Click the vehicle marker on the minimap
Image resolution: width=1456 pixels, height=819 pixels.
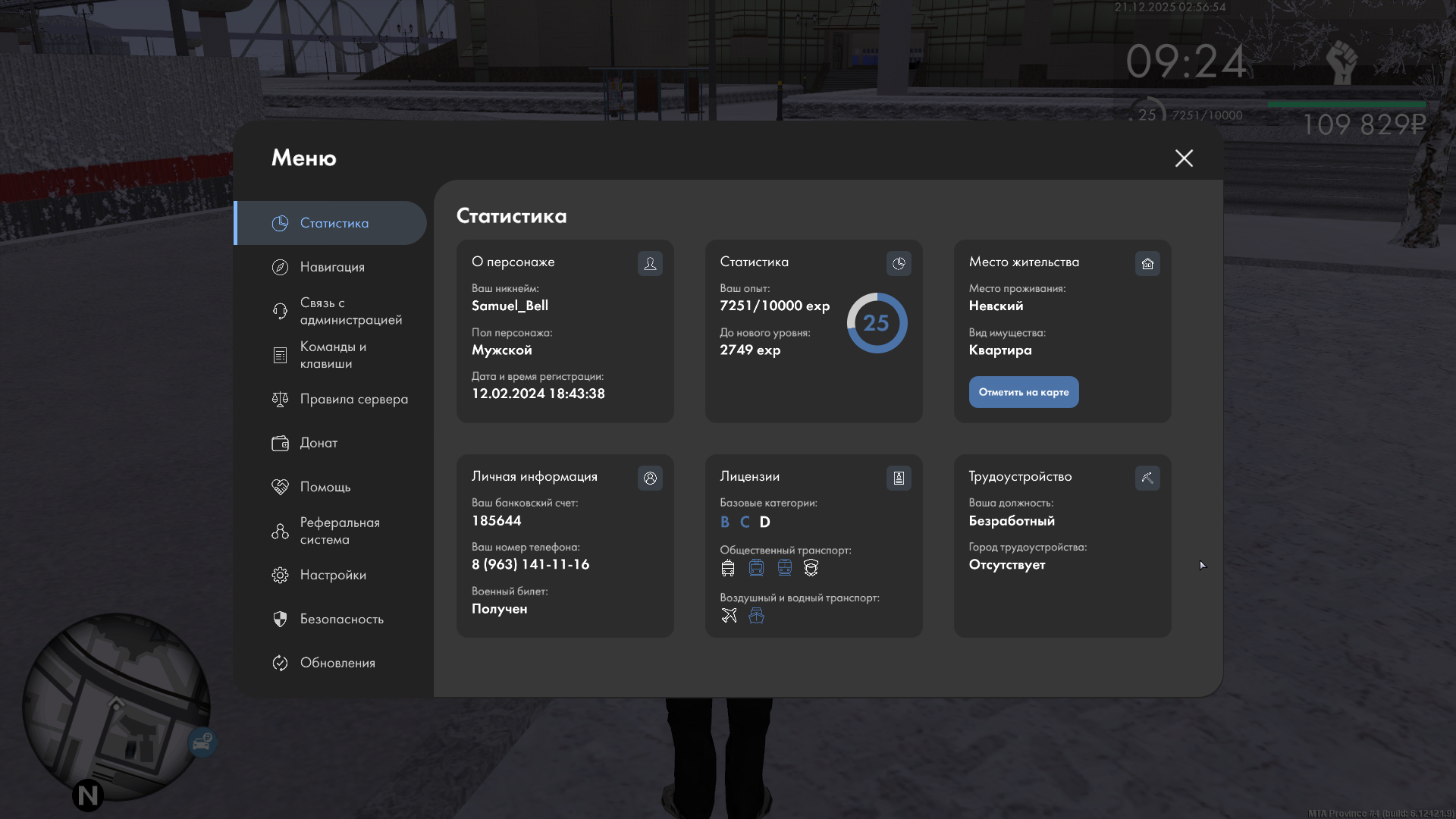[202, 742]
